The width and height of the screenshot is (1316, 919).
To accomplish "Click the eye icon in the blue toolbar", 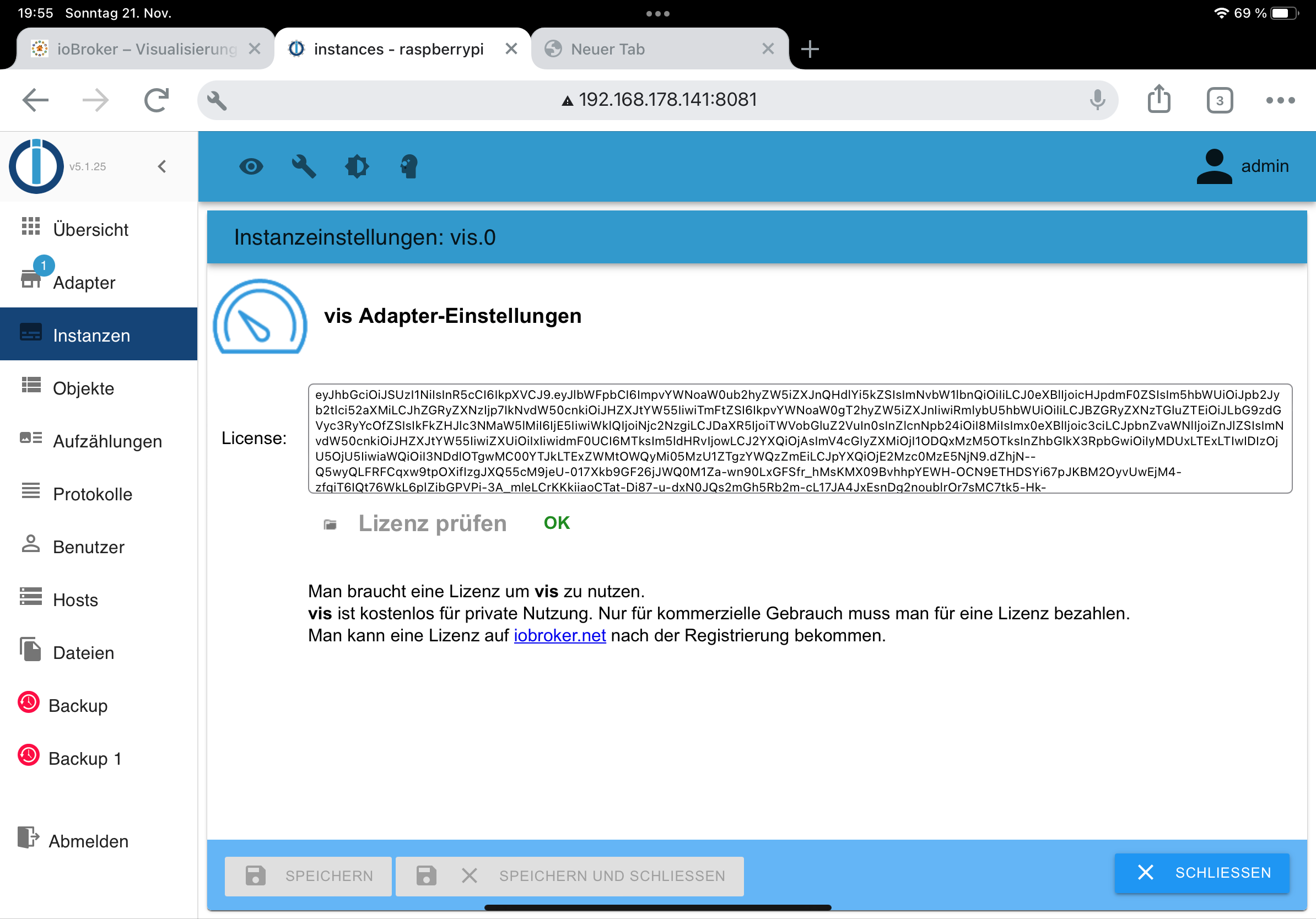I will pyautogui.click(x=251, y=167).
